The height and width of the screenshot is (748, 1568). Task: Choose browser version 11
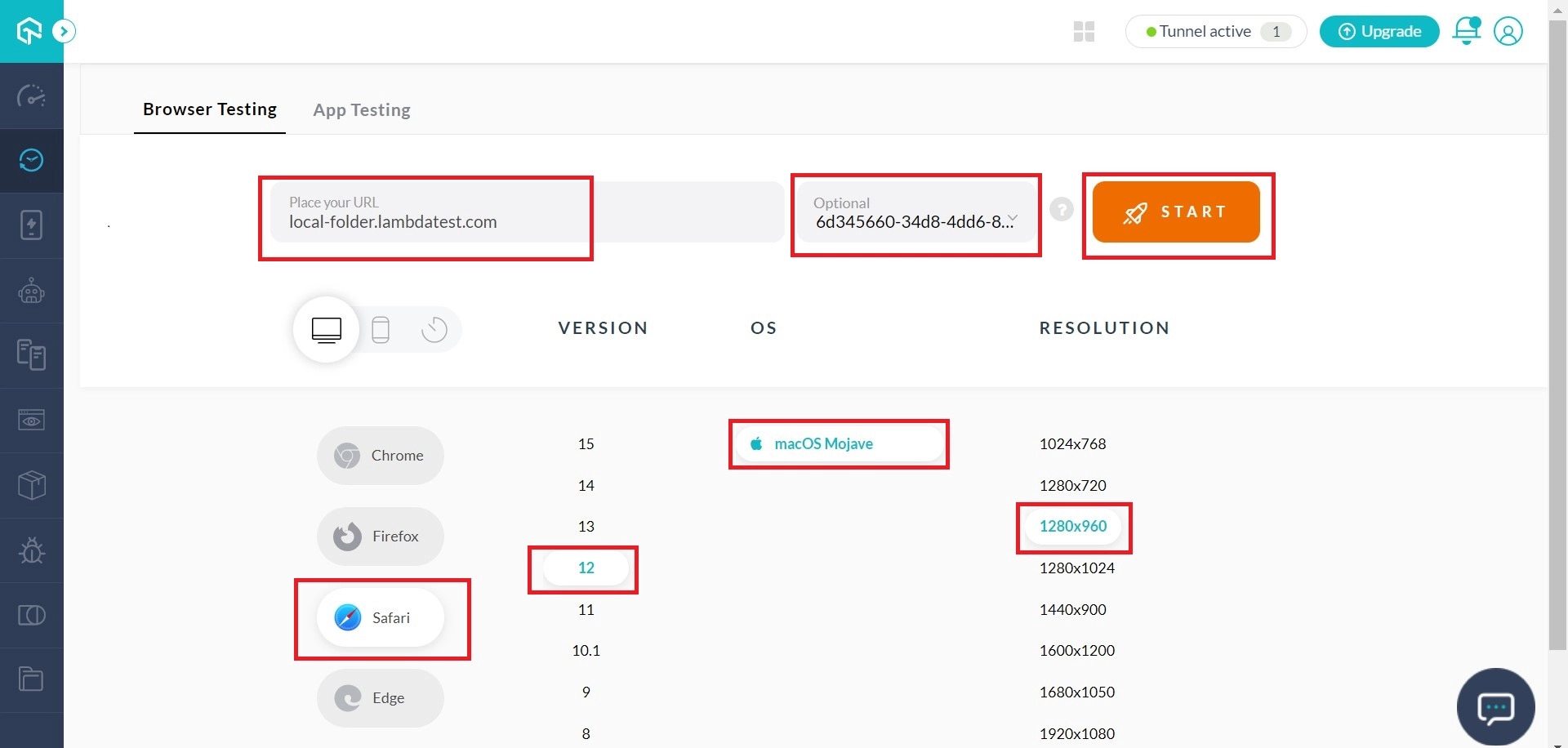click(x=586, y=610)
